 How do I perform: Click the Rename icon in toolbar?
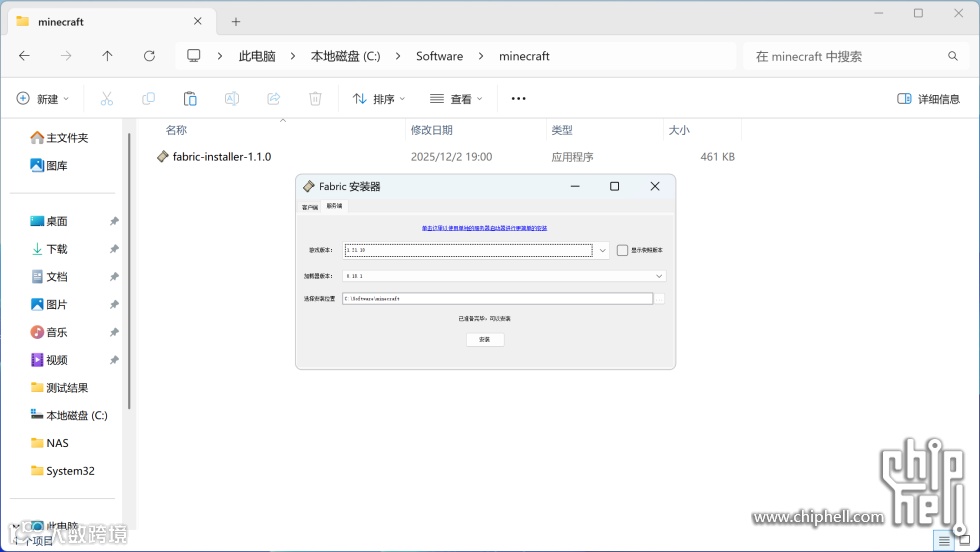click(232, 98)
